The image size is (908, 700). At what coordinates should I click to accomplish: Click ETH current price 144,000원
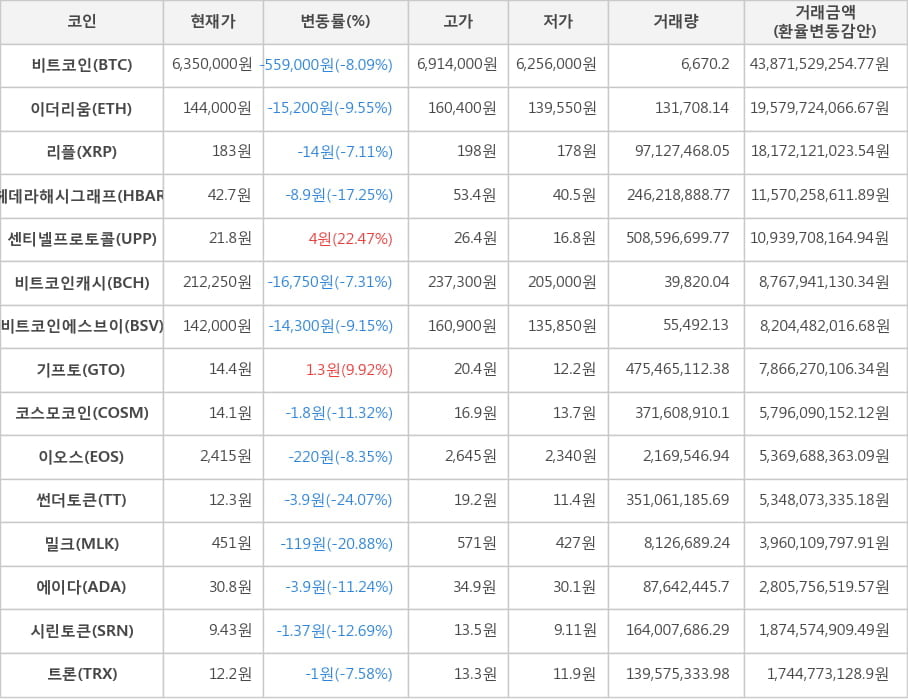tap(217, 108)
